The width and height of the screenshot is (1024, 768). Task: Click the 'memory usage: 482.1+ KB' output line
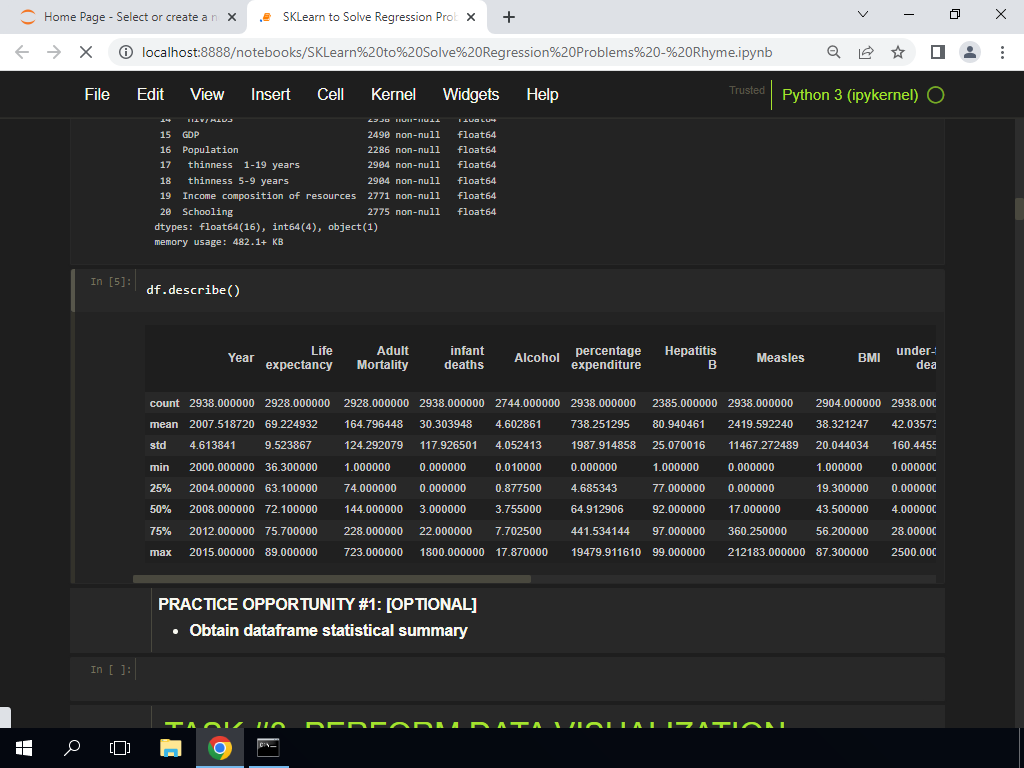(x=219, y=242)
